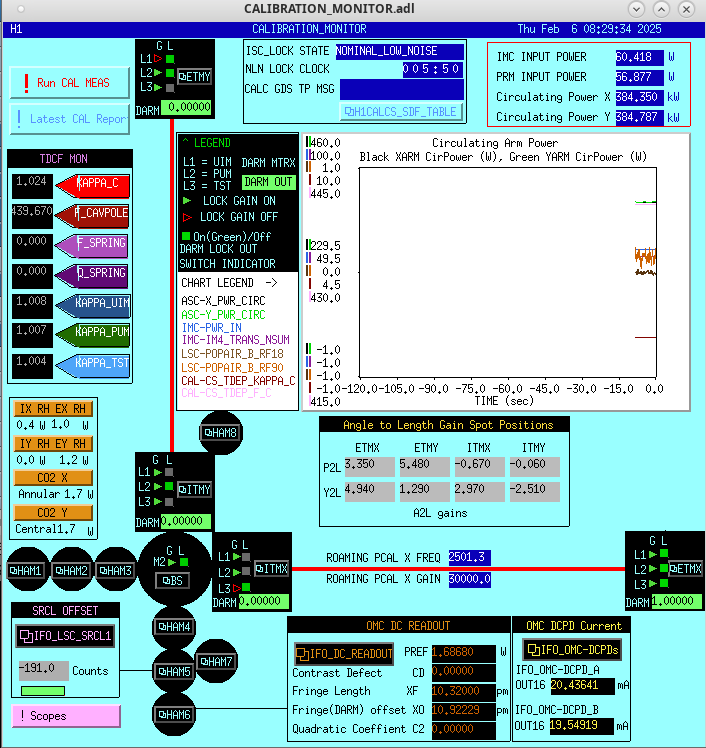The image size is (706, 748).
Task: Click the IX RH EX RH button
Action: (53, 409)
